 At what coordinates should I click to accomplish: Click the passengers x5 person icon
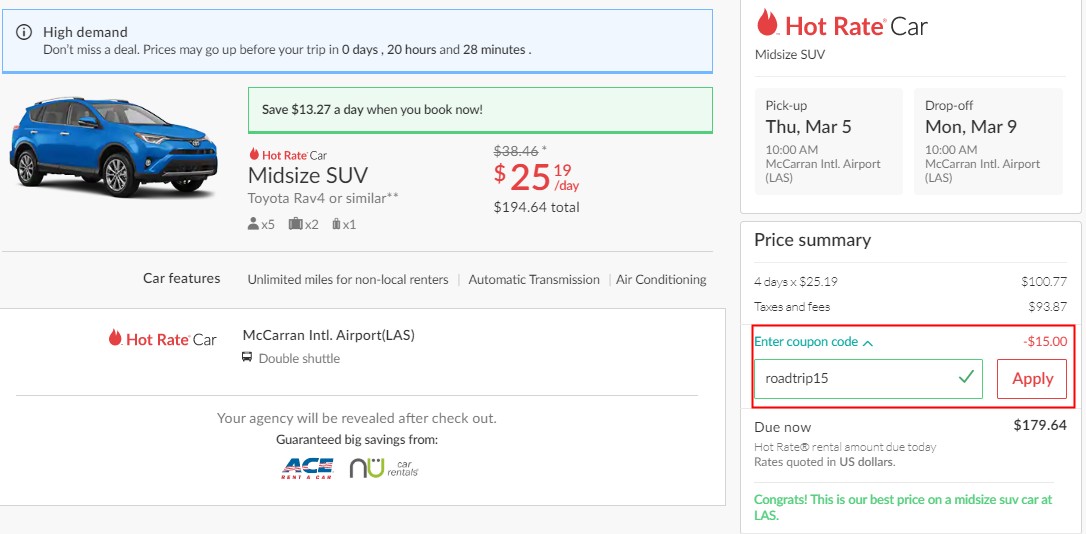[253, 224]
